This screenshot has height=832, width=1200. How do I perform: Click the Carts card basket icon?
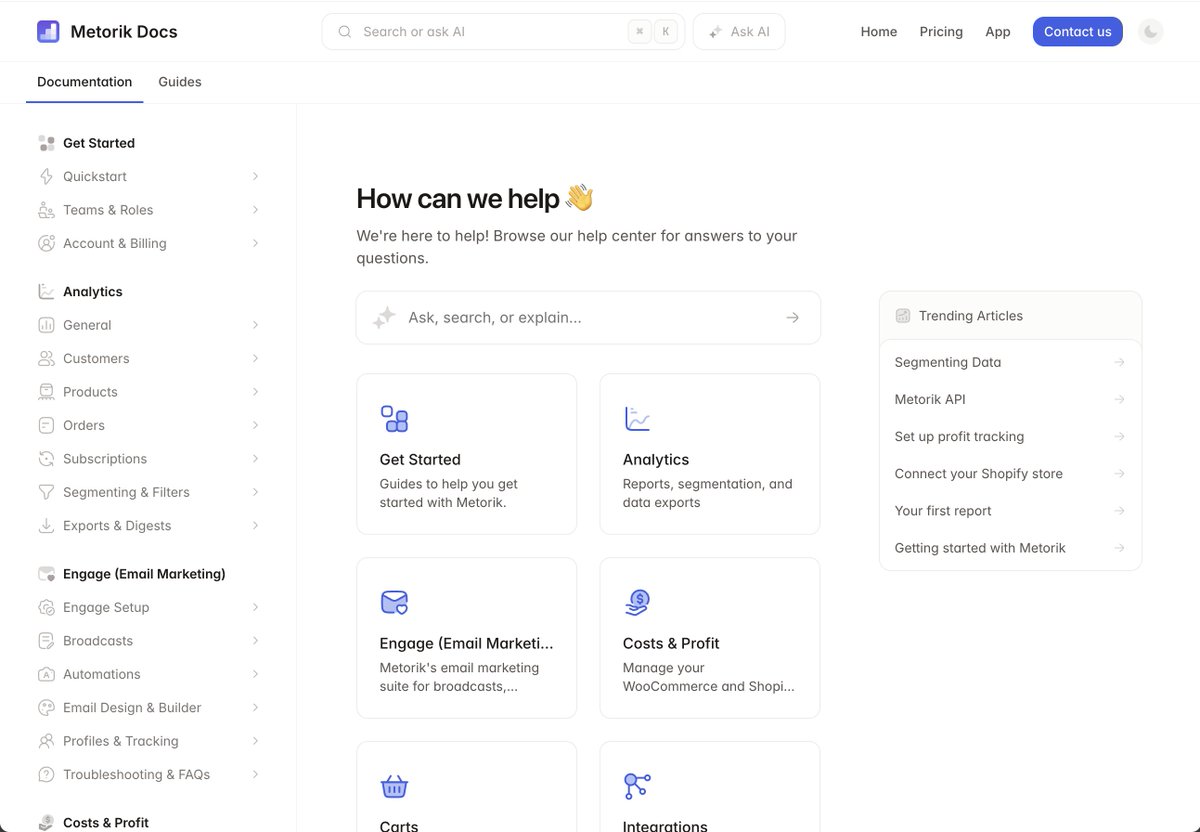click(x=394, y=787)
